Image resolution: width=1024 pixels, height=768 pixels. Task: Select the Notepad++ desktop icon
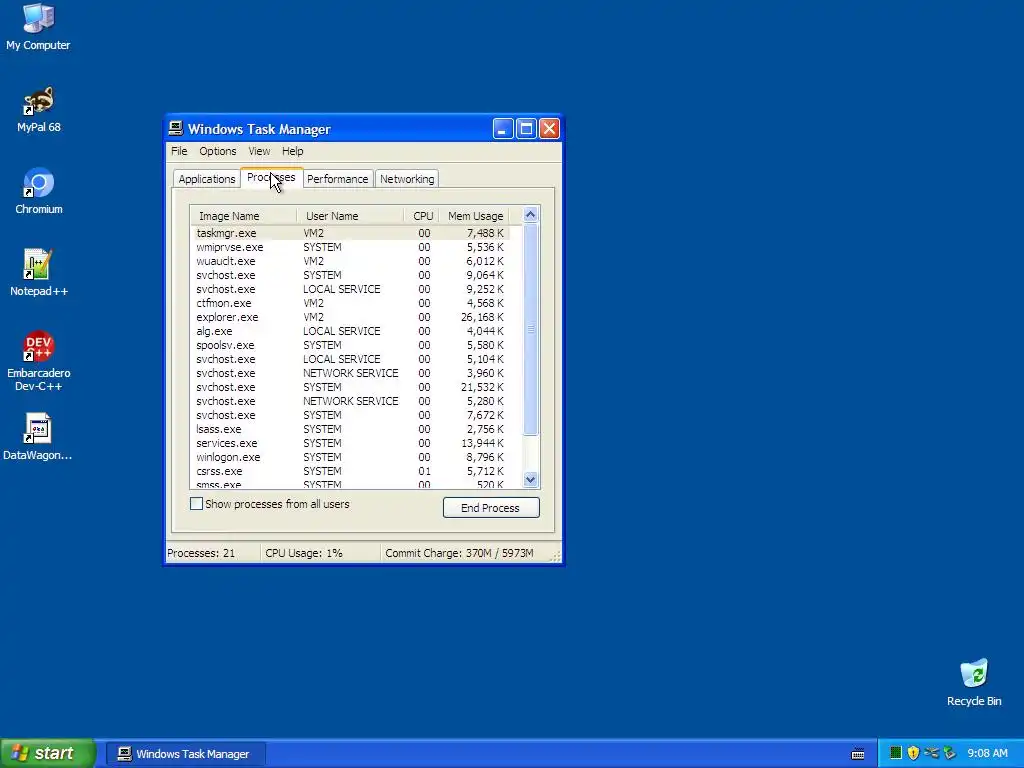coord(39,272)
